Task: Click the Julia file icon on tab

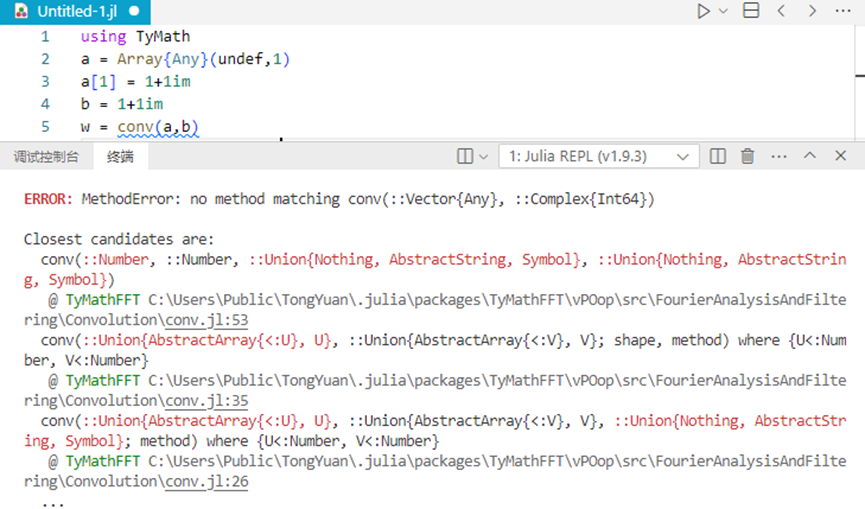Action: click(21, 11)
